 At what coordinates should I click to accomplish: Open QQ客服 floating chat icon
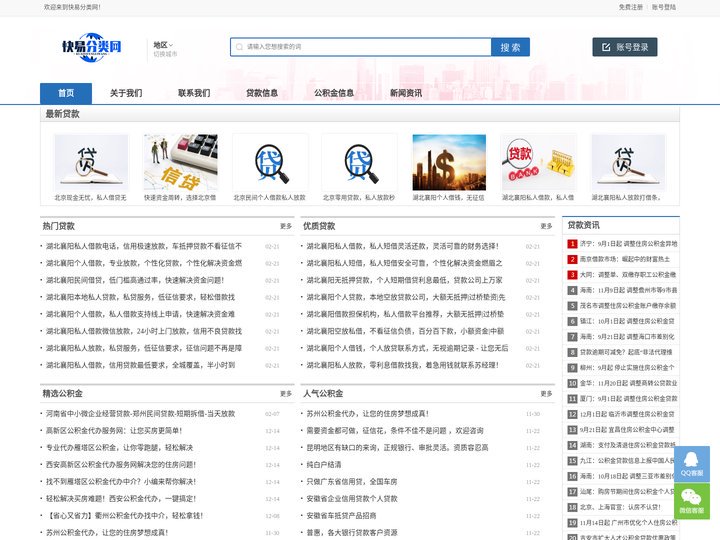pyautogui.click(x=692, y=464)
